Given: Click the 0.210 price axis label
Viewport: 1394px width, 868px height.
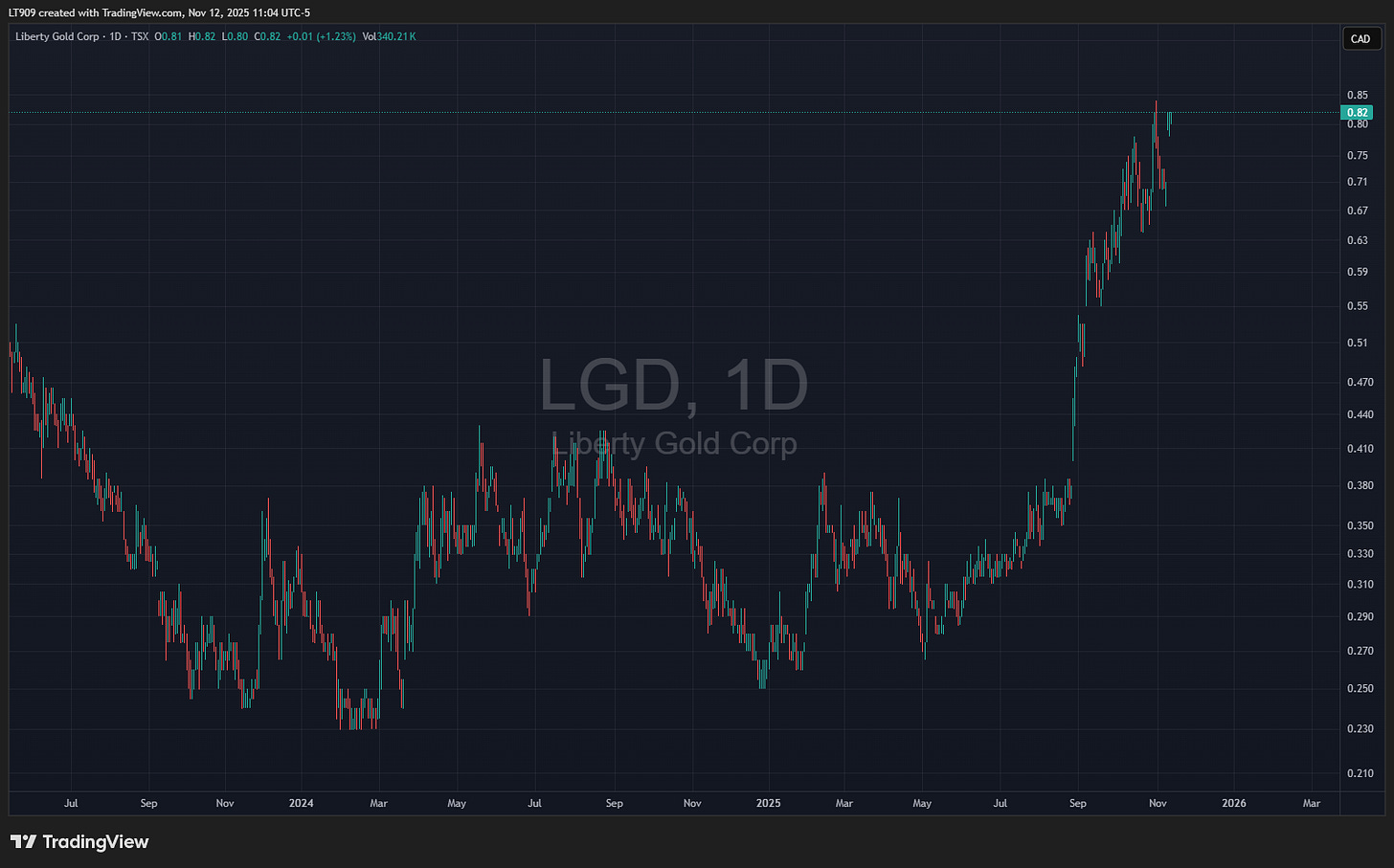Looking at the screenshot, I should click(1360, 773).
